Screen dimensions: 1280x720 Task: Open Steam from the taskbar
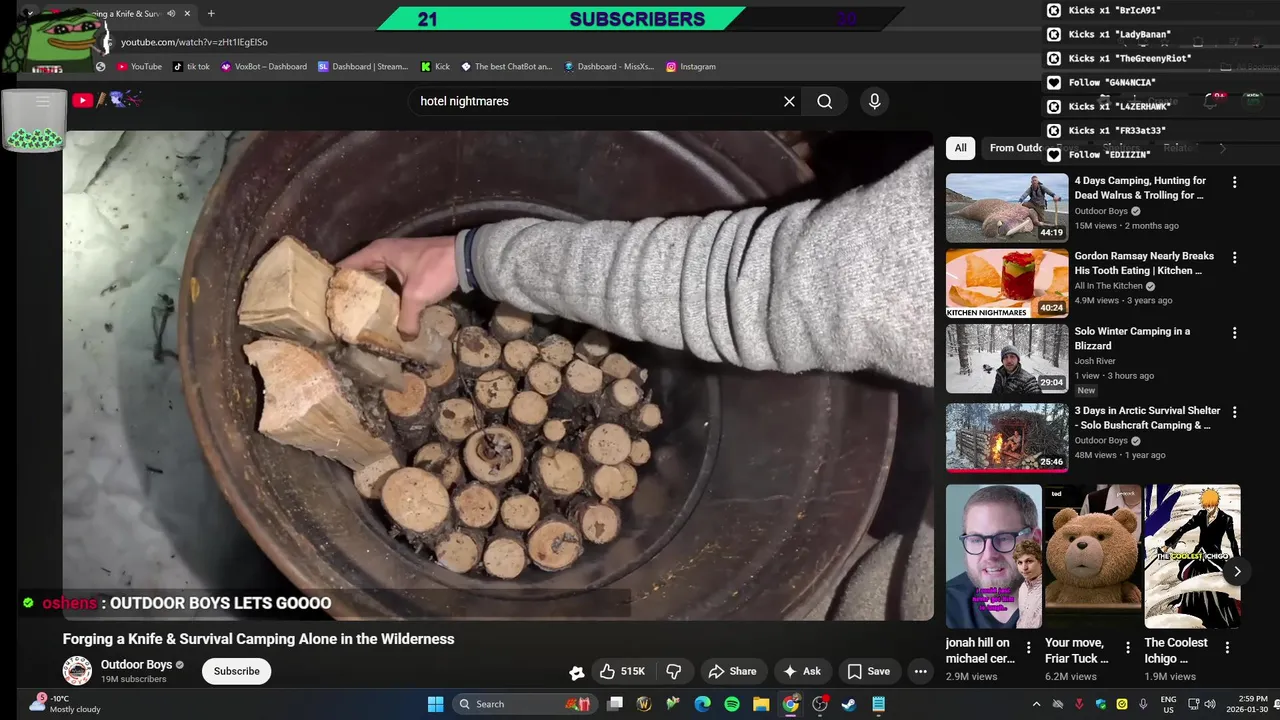click(x=849, y=704)
